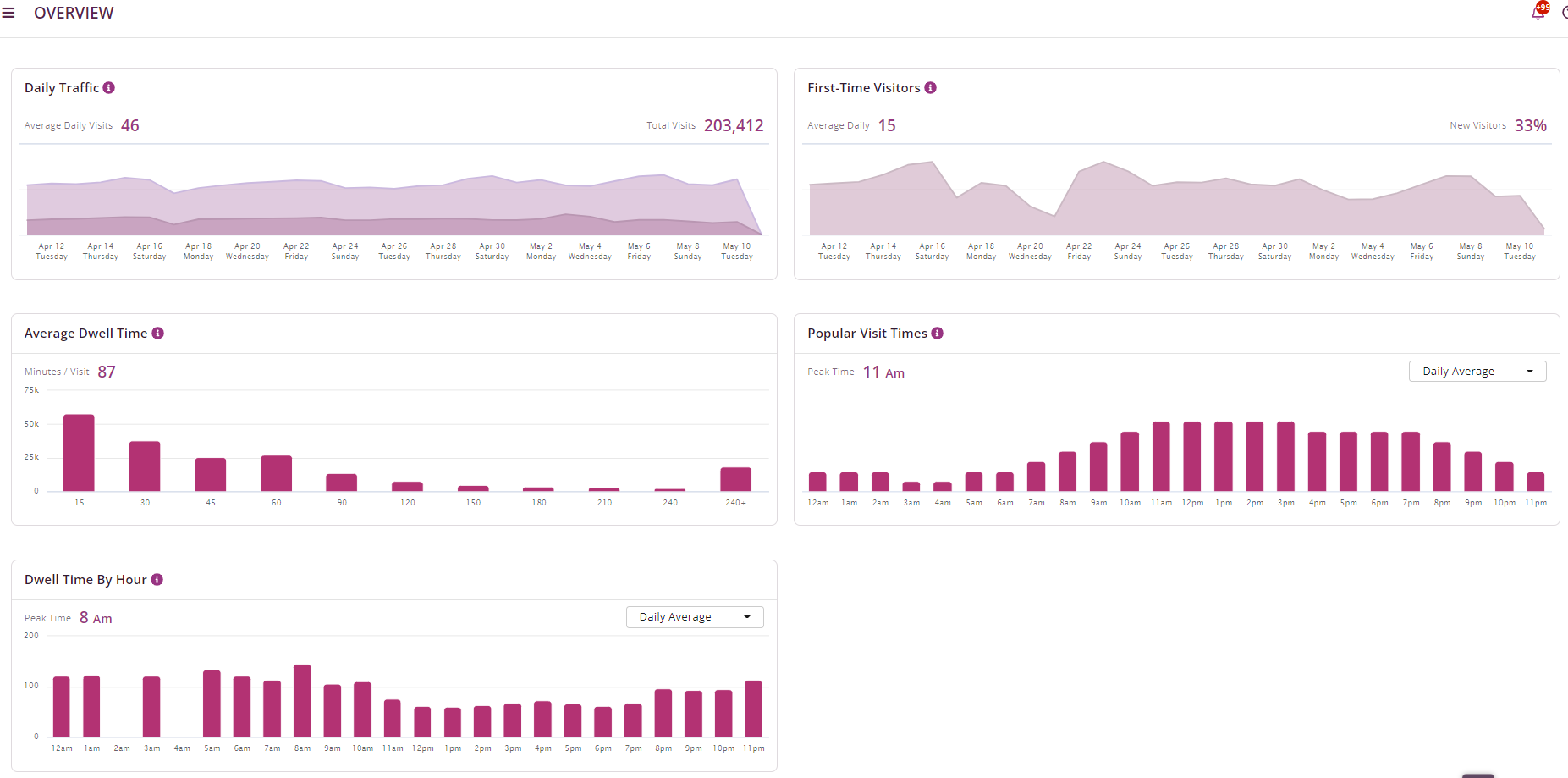This screenshot has height=778, width=1568.
Task: Click the New Visitors 33% value
Action: point(1530,126)
